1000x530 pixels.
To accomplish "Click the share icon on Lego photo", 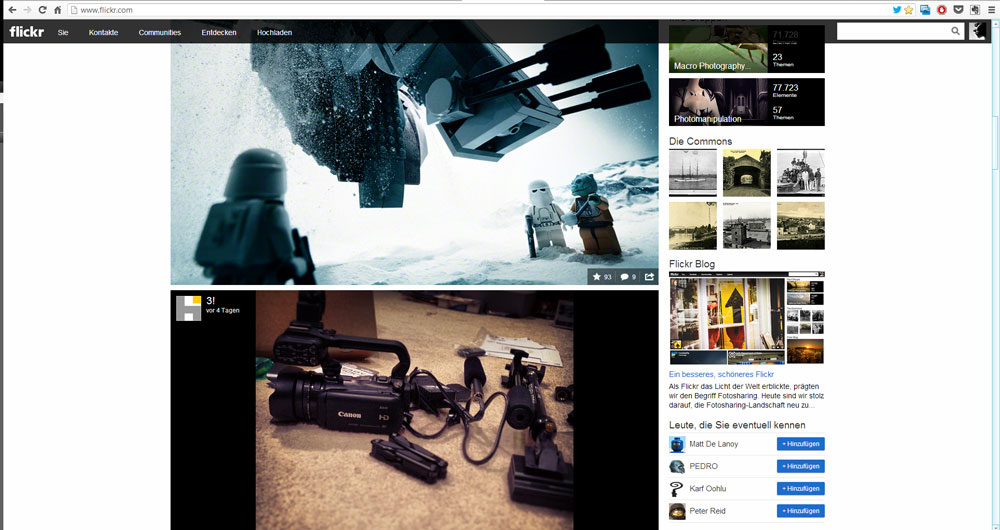I will [x=649, y=277].
